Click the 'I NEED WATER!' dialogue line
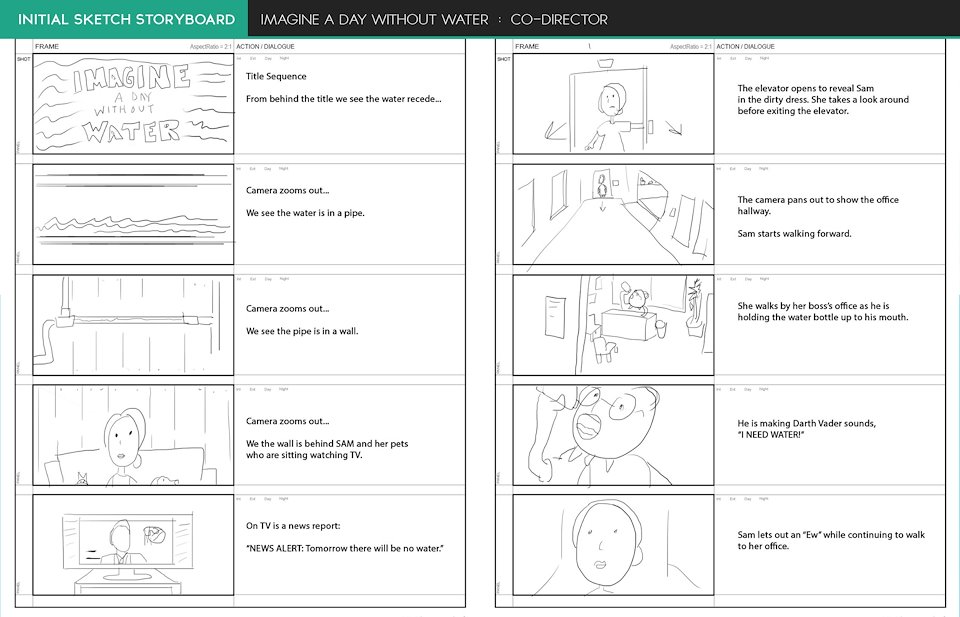 tap(771, 435)
